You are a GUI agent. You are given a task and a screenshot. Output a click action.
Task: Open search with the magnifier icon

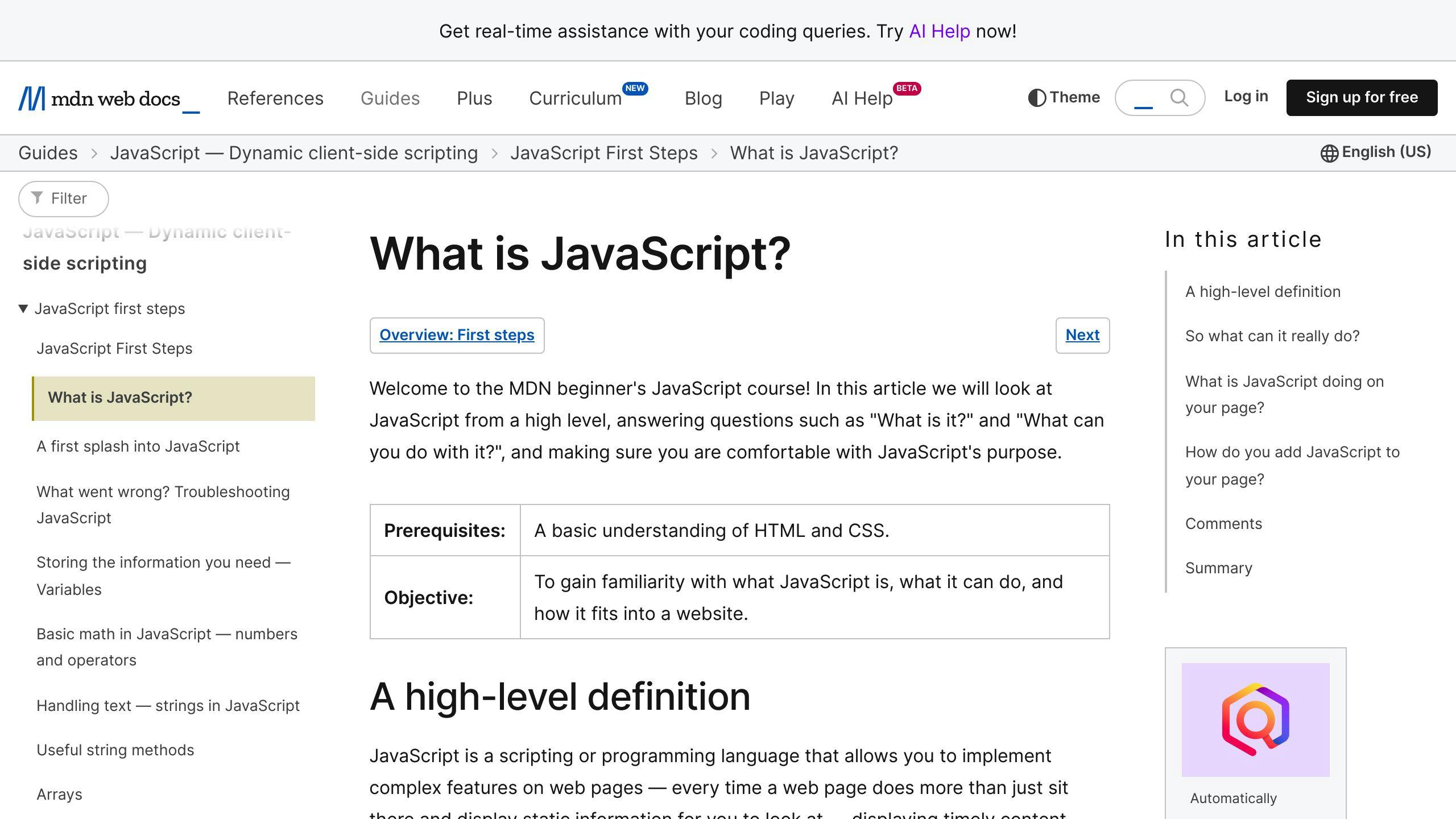(x=1179, y=97)
